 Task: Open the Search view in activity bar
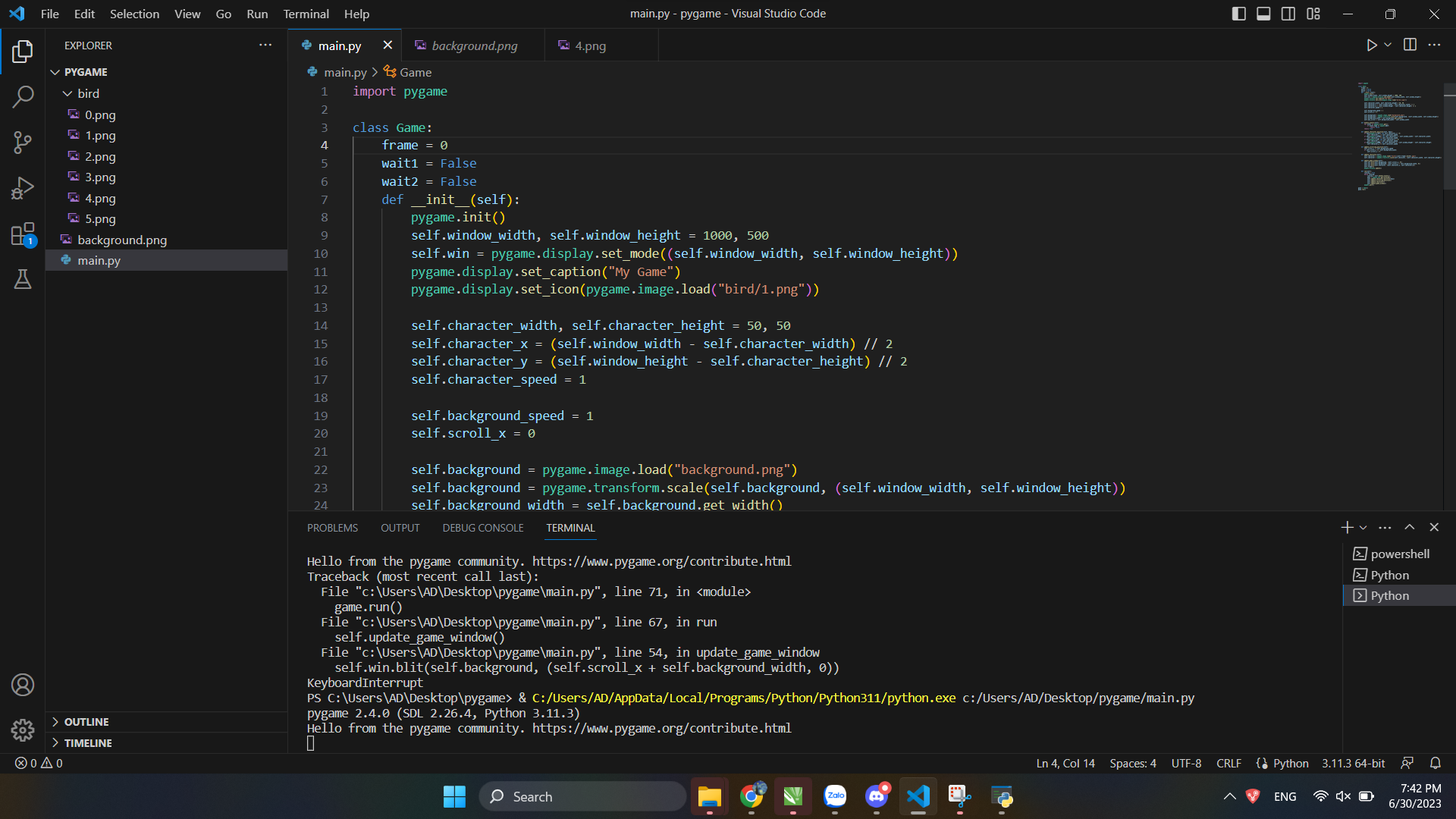click(23, 96)
